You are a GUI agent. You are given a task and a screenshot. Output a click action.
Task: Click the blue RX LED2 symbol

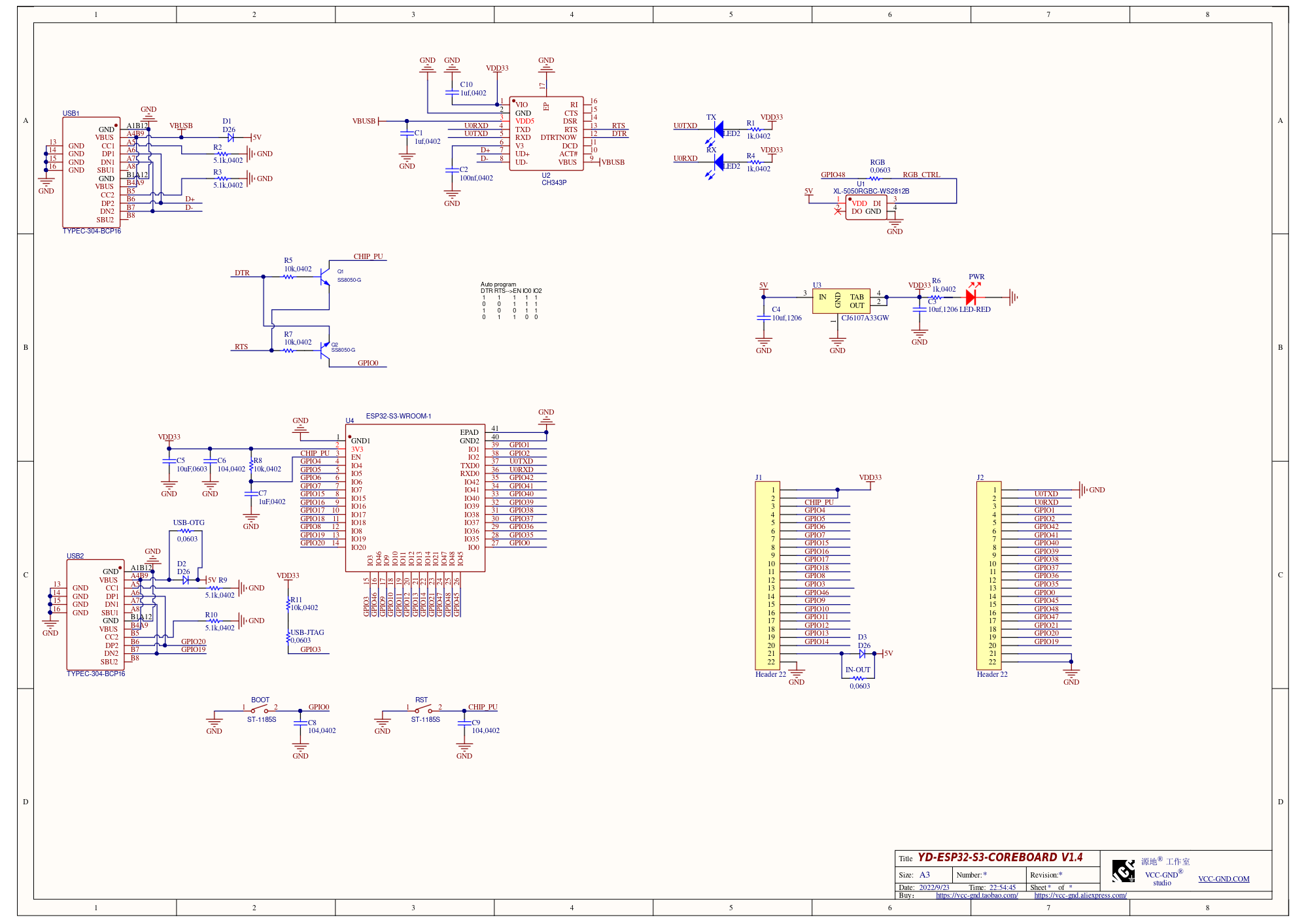[719, 162]
